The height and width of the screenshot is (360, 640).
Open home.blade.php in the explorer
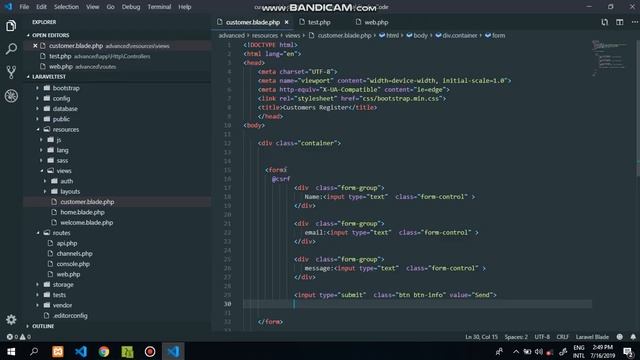82,212
